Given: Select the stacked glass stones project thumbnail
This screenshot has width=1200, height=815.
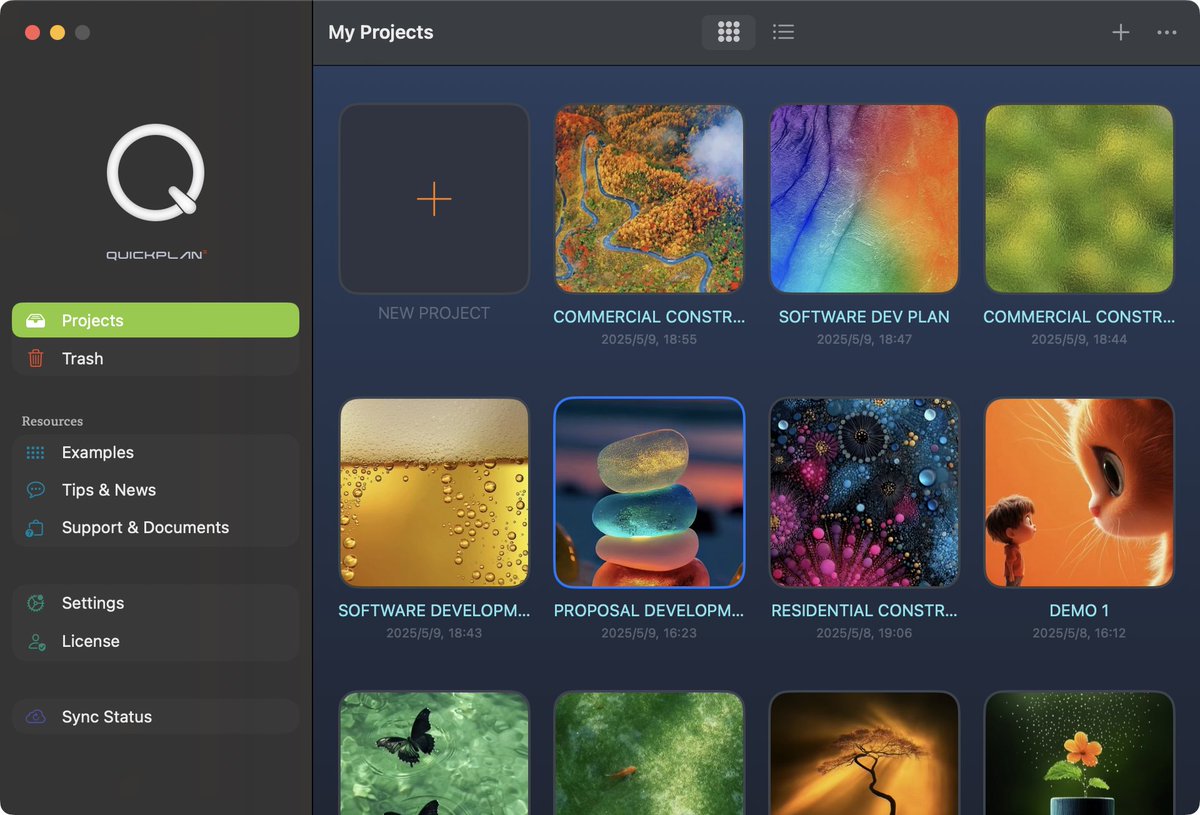Looking at the screenshot, I should (649, 492).
